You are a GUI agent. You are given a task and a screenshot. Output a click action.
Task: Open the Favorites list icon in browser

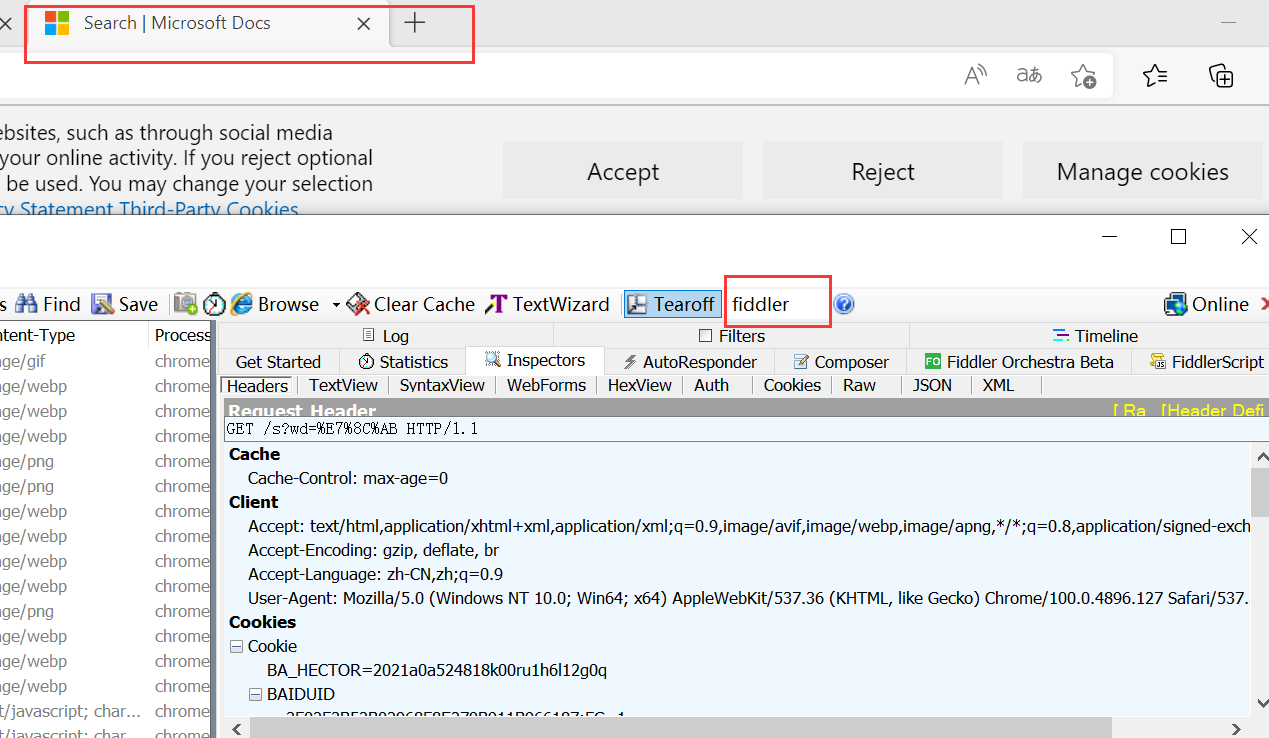point(1155,75)
